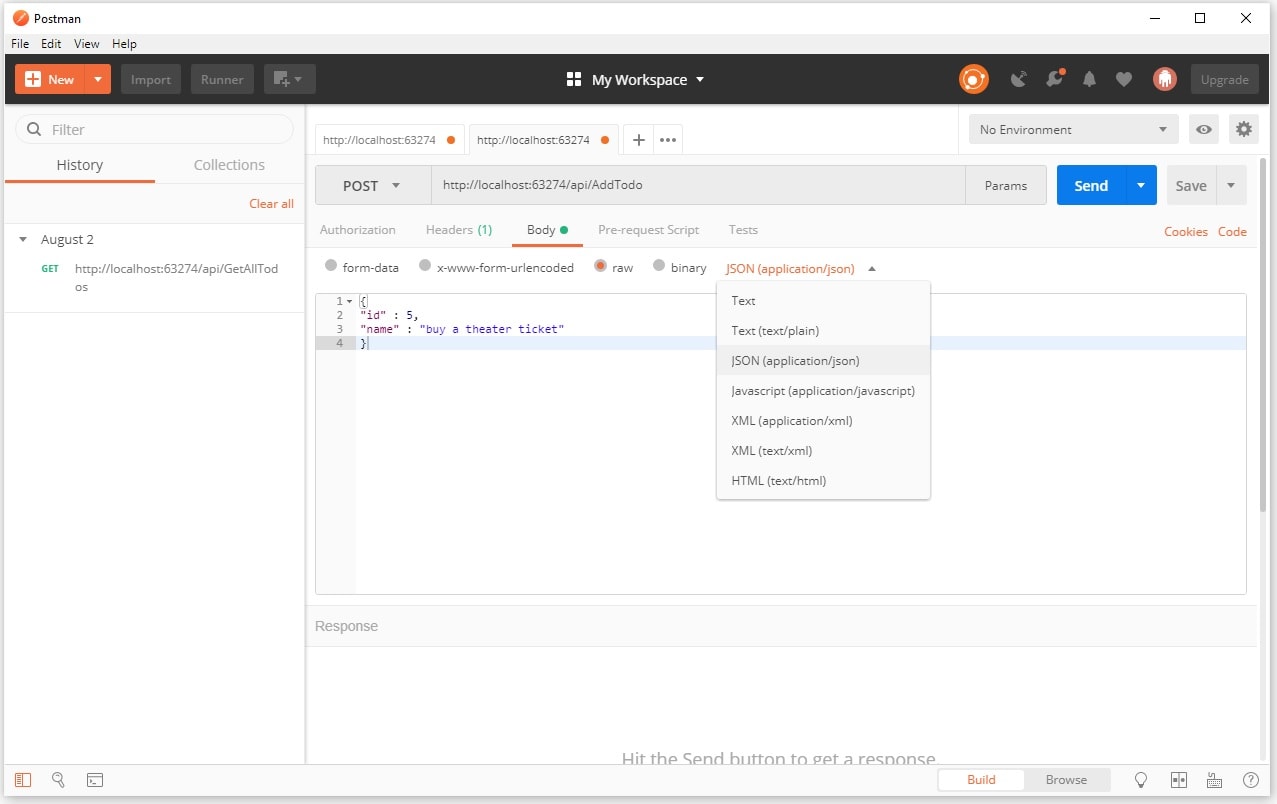The width and height of the screenshot is (1277, 804).
Task: Open the No Environment dropdown
Action: tap(1074, 129)
